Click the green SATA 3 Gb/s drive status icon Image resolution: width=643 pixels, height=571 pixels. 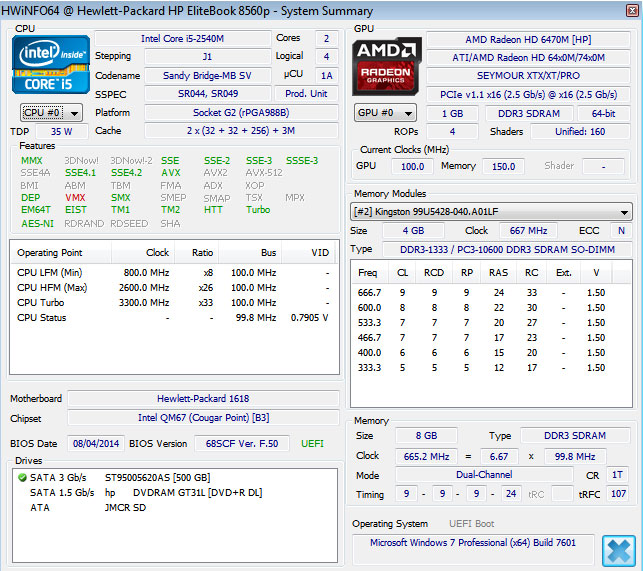coord(22,477)
